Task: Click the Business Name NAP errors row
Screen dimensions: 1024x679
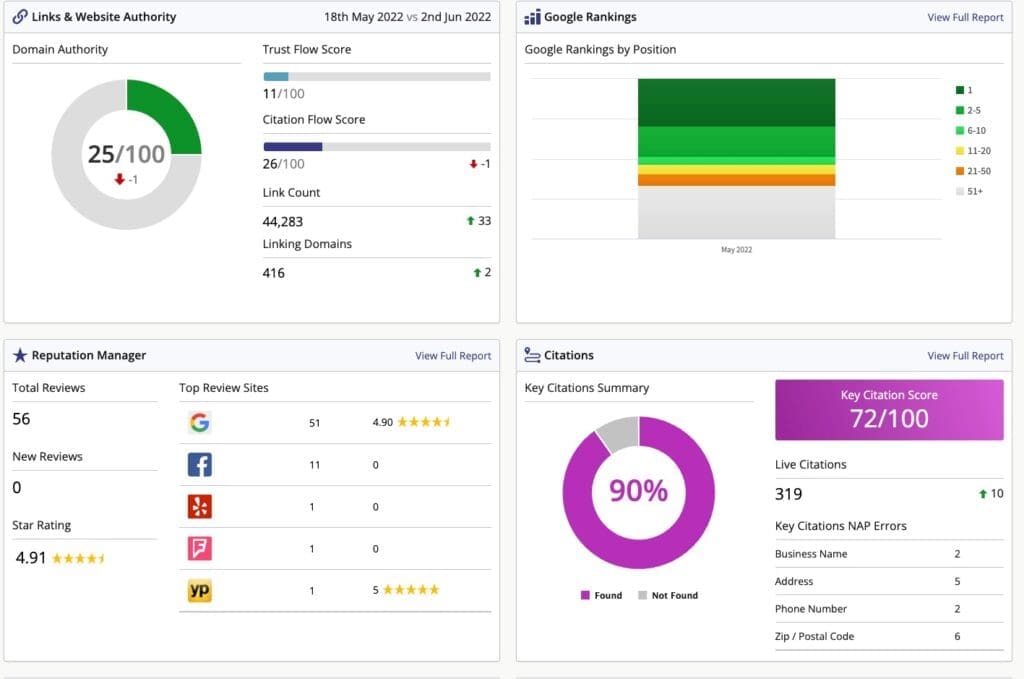Action: [x=889, y=554]
